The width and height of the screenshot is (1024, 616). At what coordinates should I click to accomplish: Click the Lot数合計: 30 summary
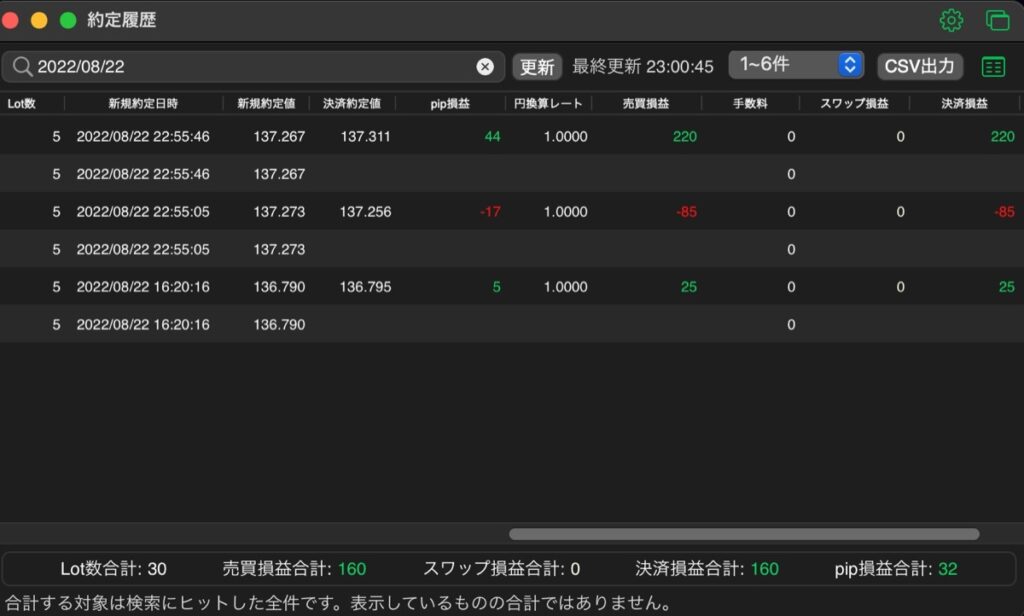(x=113, y=569)
